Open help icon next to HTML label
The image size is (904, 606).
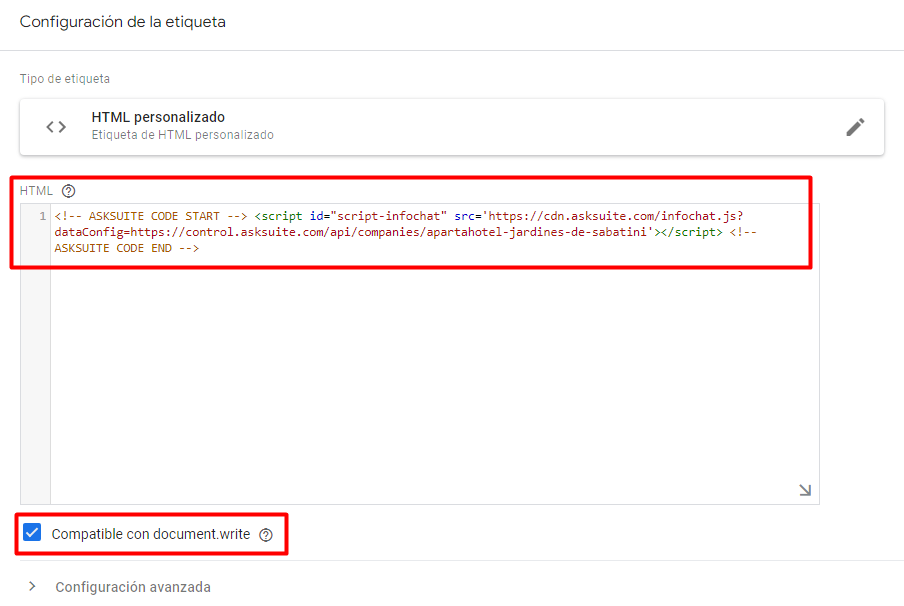pyautogui.click(x=69, y=191)
